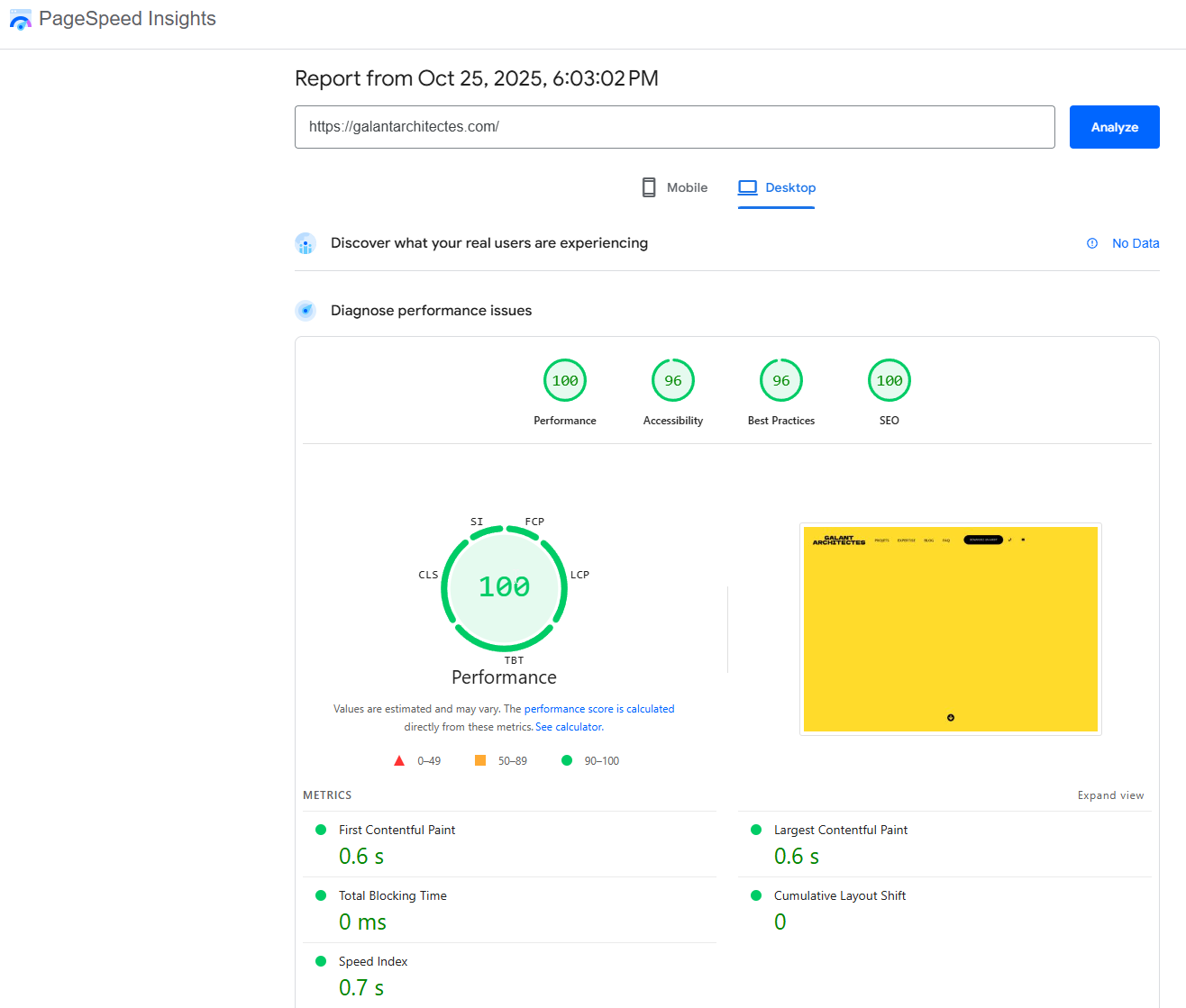
Task: Open the 'performance score is calculated' link
Action: click(x=599, y=709)
